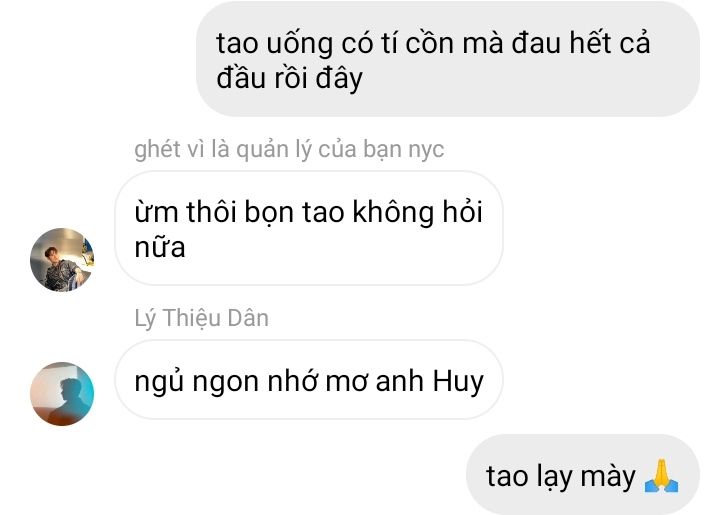Click the word 'ngon' in the third bubble
This screenshot has height=515, width=720.
tap(225, 383)
